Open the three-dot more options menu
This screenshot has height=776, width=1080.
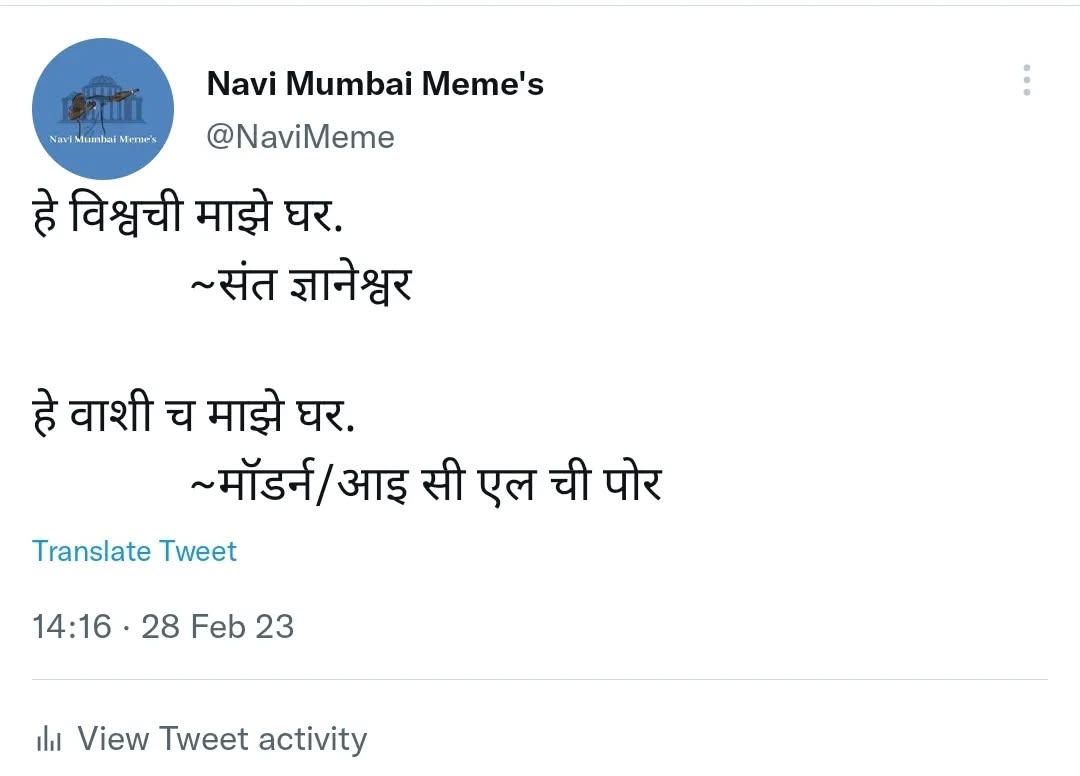1026,80
